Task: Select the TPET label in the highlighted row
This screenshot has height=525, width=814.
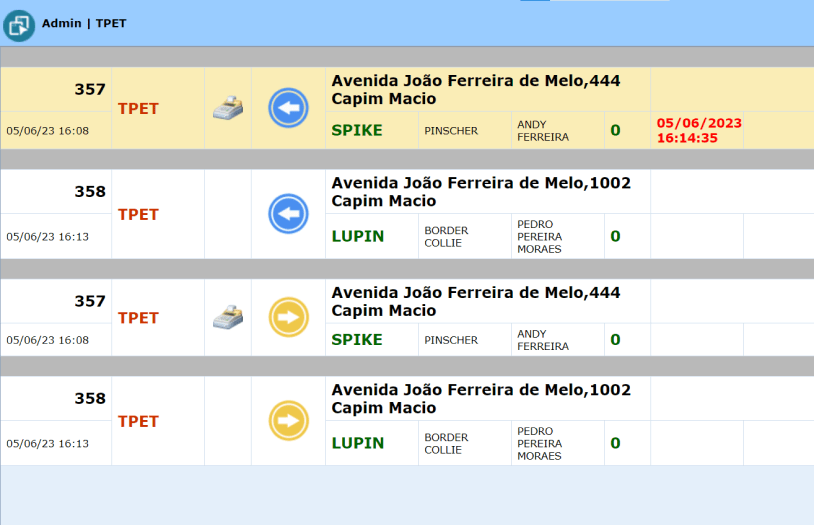Action: click(138, 108)
